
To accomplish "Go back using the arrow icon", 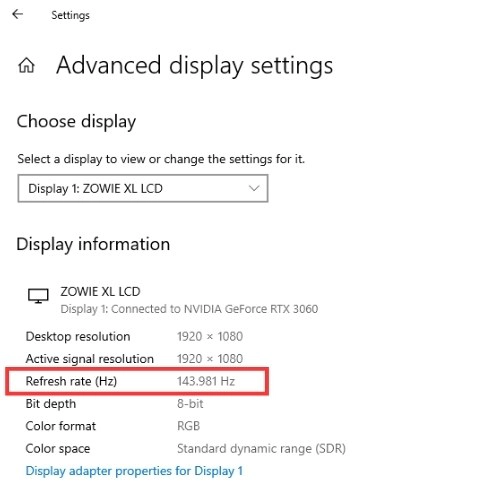I will coord(17,14).
